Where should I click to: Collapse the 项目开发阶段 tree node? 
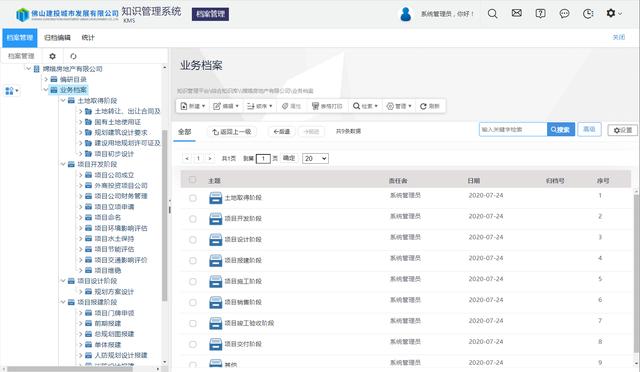63,164
